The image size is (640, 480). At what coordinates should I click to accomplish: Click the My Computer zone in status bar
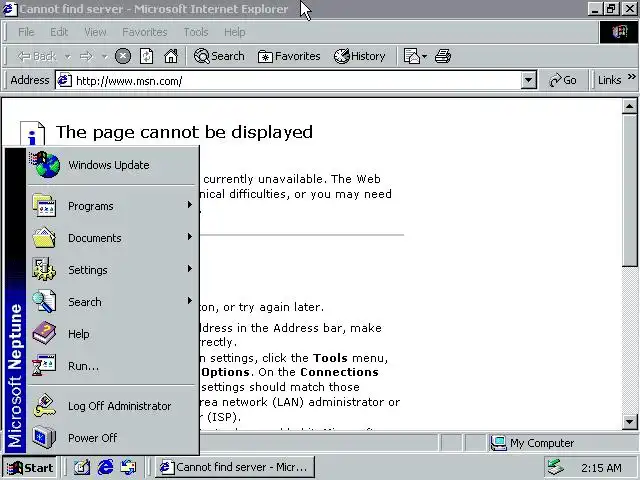click(x=562, y=443)
